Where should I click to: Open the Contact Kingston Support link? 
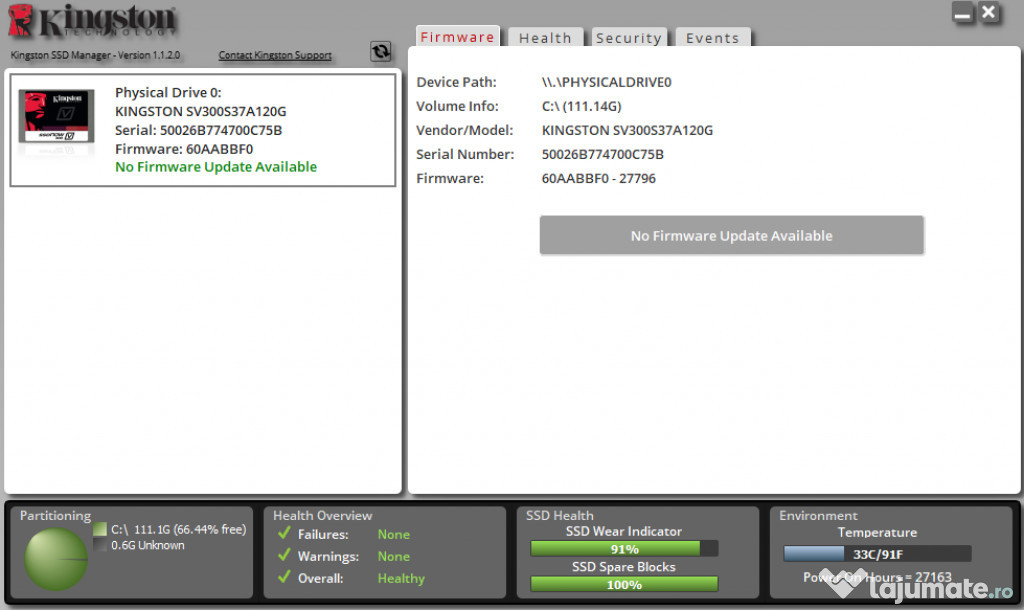tap(275, 56)
